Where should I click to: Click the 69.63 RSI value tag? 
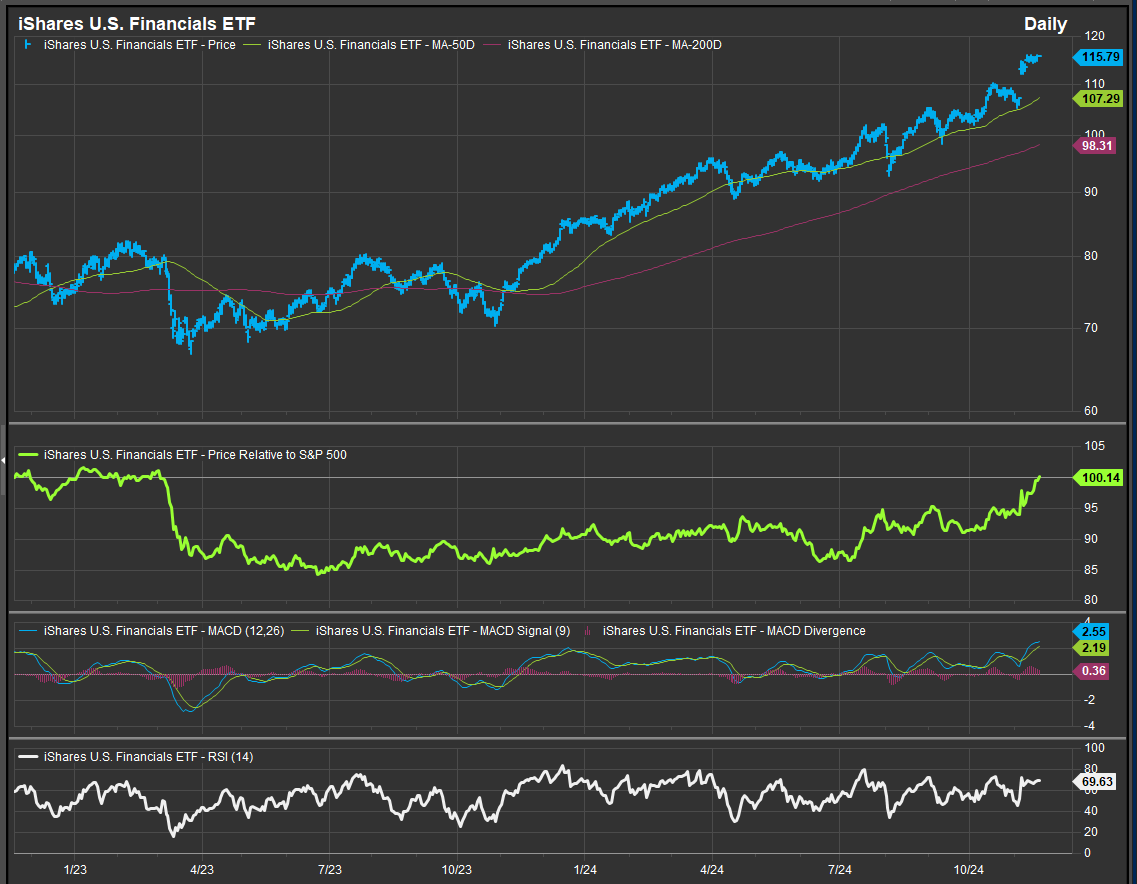tap(1099, 780)
